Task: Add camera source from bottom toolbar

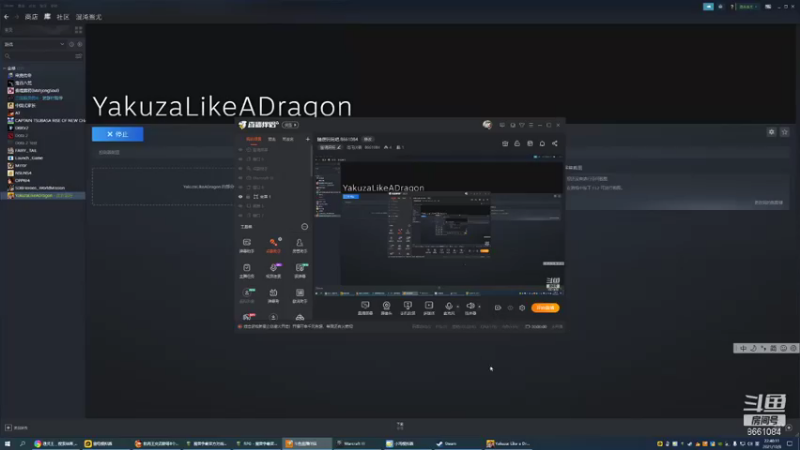Action: coord(386,308)
